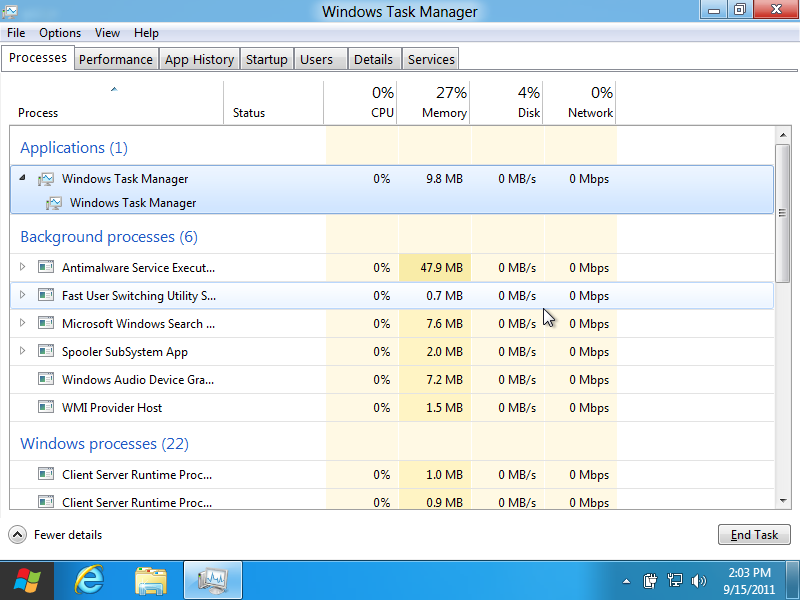
Task: Collapse the Windows Task Manager application group
Action: [23, 179]
